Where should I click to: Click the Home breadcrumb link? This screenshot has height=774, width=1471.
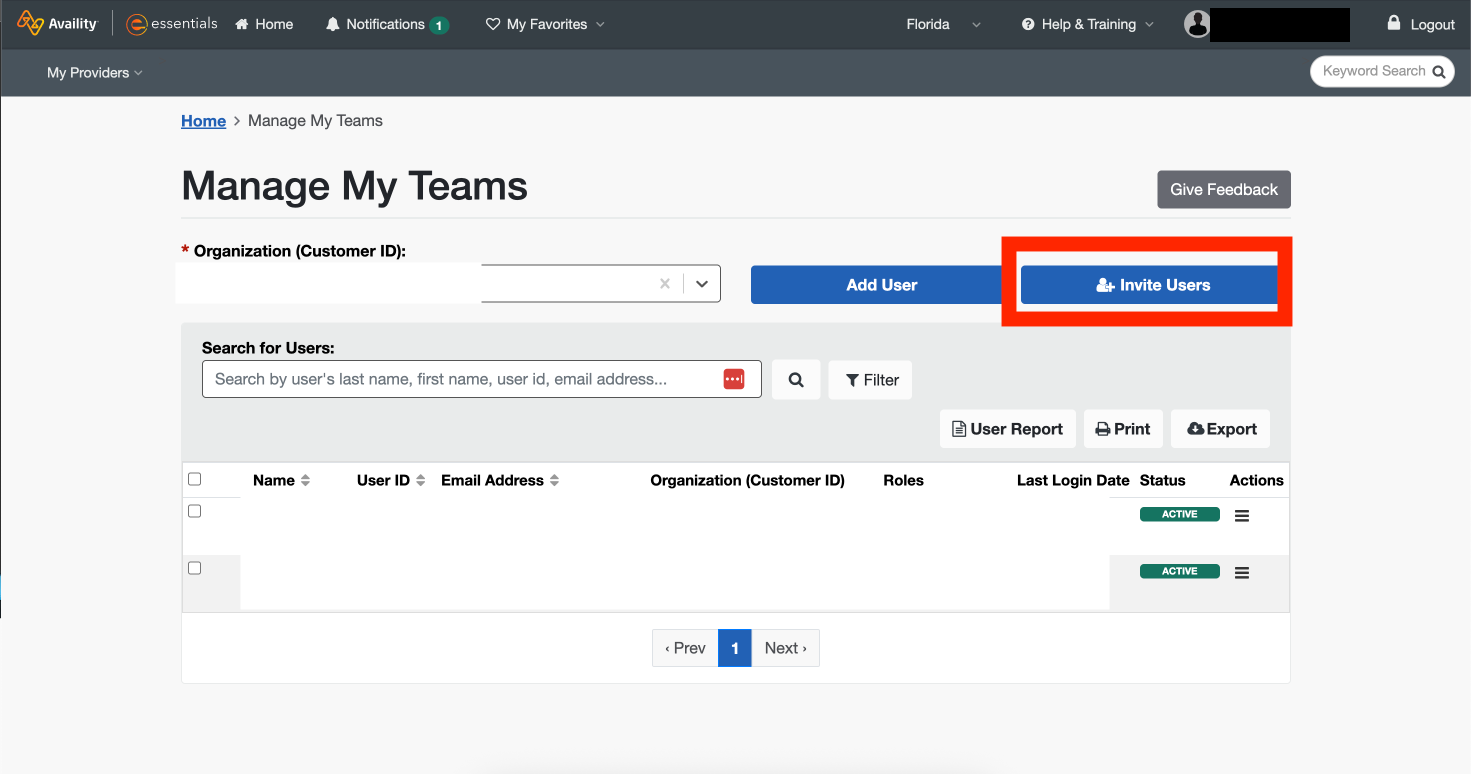click(x=203, y=121)
